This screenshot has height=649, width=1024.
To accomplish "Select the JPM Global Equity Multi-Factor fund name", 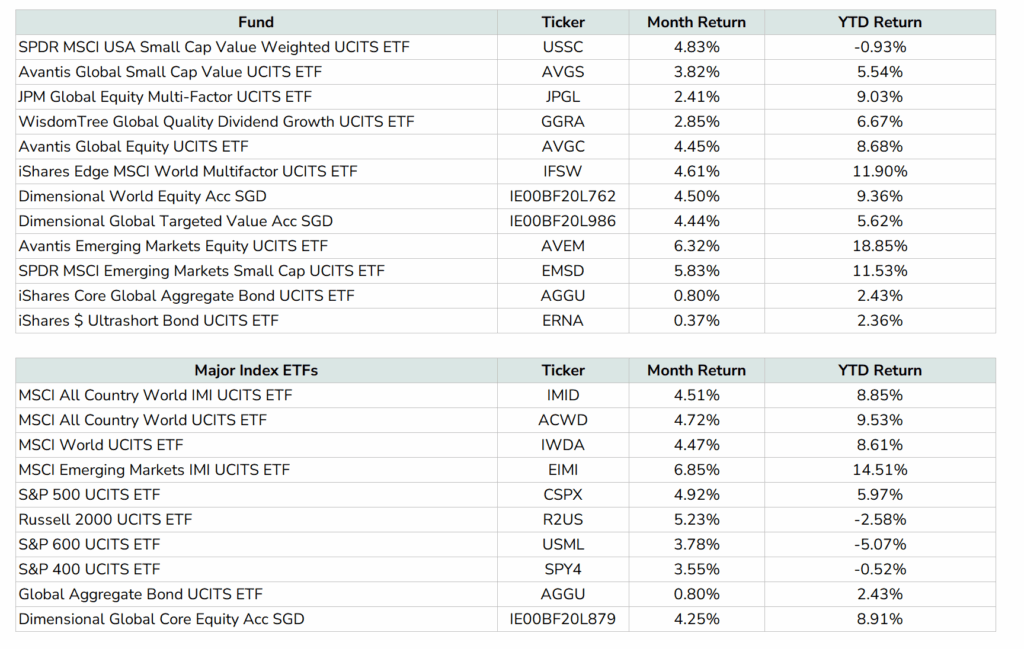I will coord(165,97).
